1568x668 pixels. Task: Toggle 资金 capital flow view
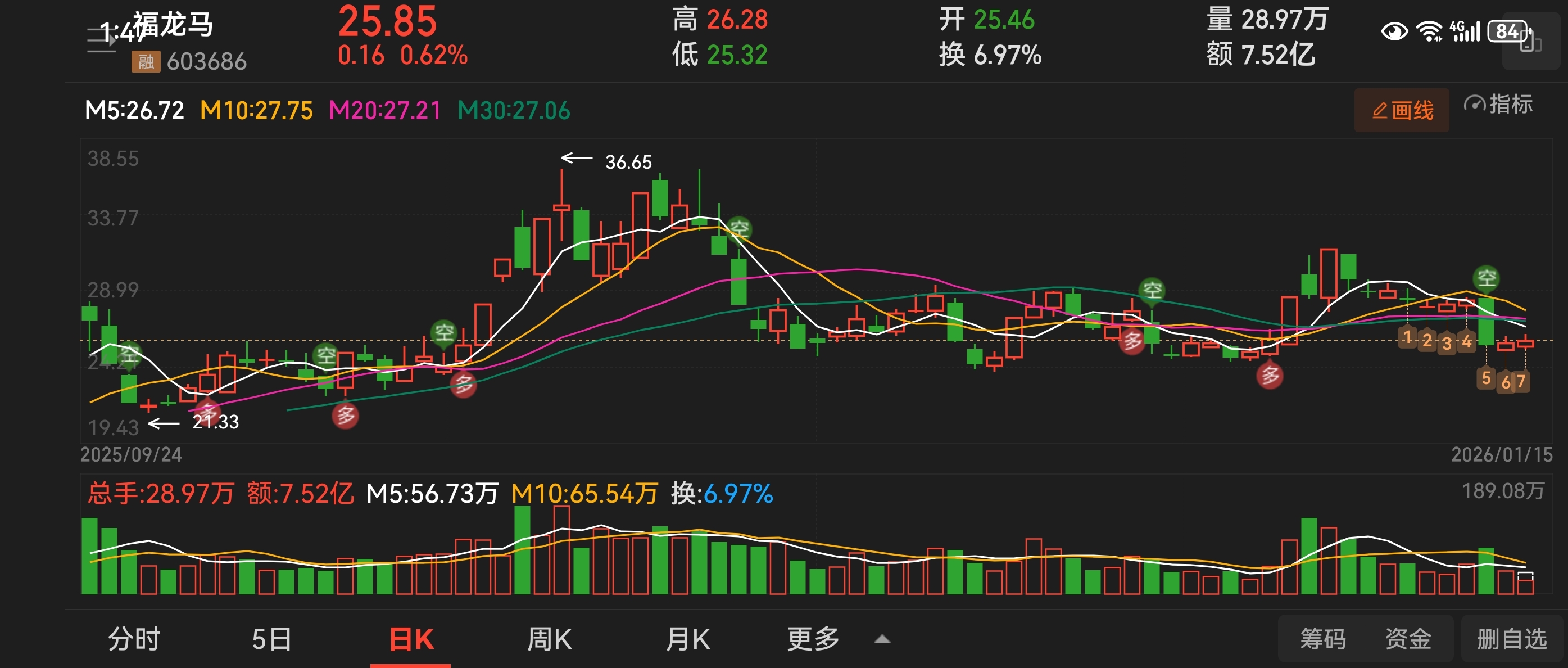pyautogui.click(x=1408, y=639)
